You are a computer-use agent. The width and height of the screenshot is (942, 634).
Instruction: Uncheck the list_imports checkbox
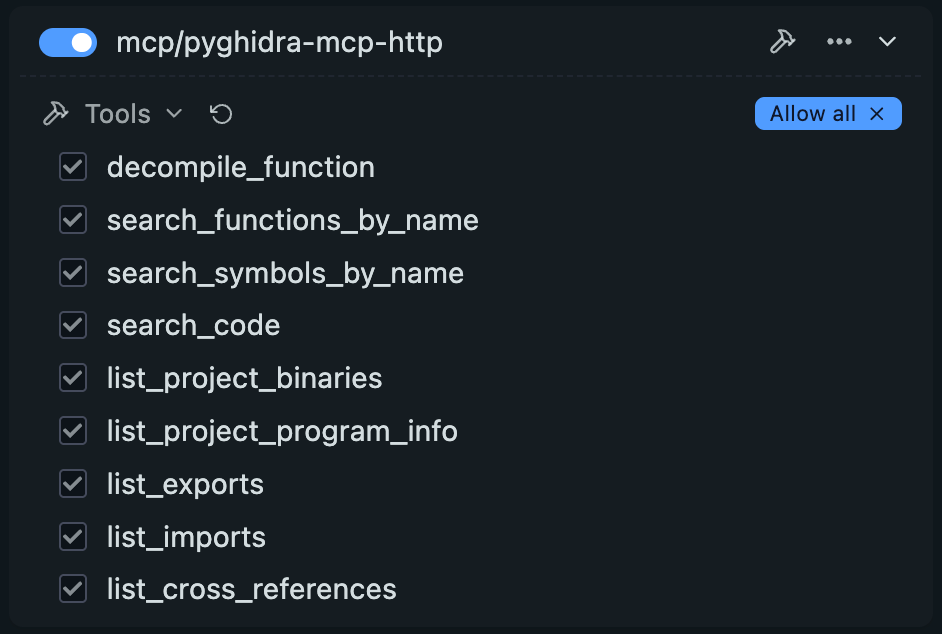[x=73, y=537]
